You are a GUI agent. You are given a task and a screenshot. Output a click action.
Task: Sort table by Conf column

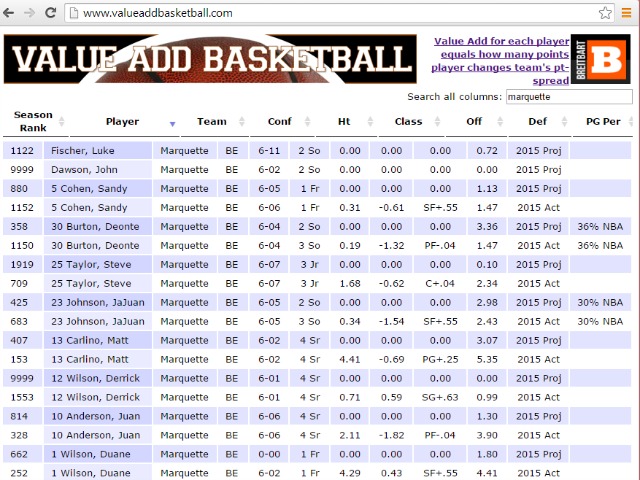[282, 121]
